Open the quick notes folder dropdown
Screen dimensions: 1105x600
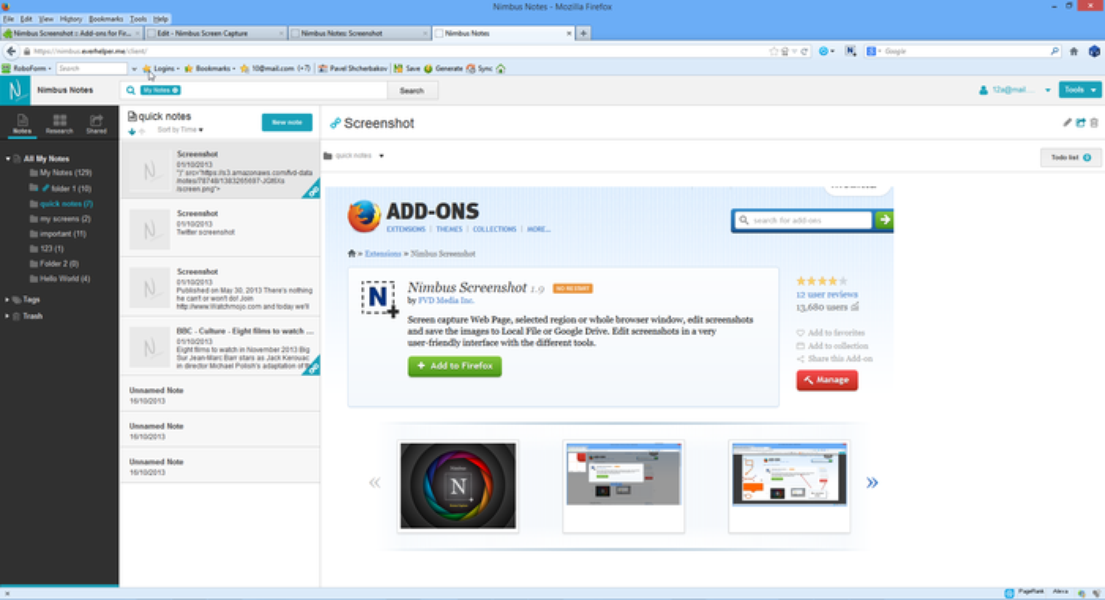coord(381,156)
